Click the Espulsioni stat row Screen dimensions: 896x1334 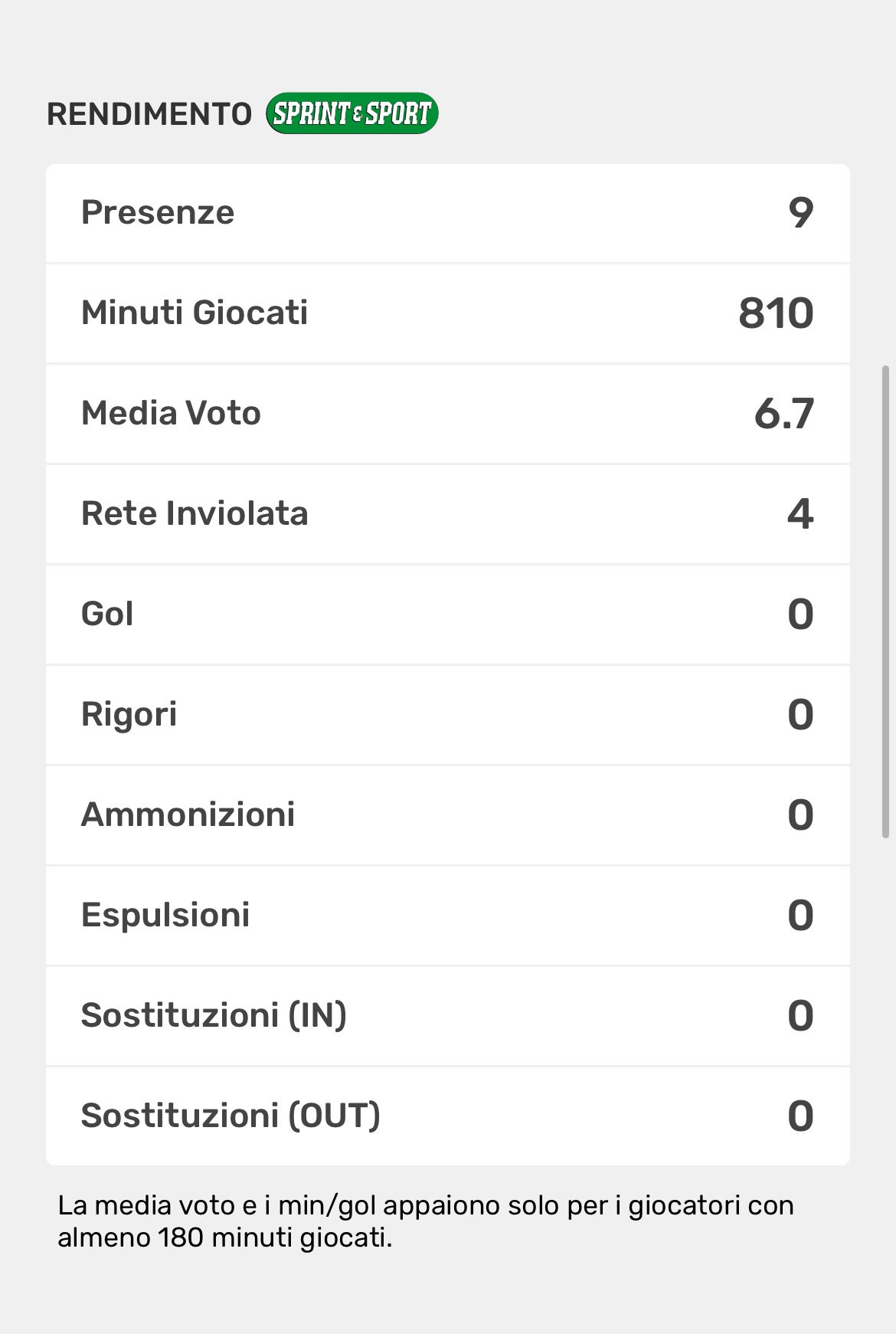coord(447,915)
